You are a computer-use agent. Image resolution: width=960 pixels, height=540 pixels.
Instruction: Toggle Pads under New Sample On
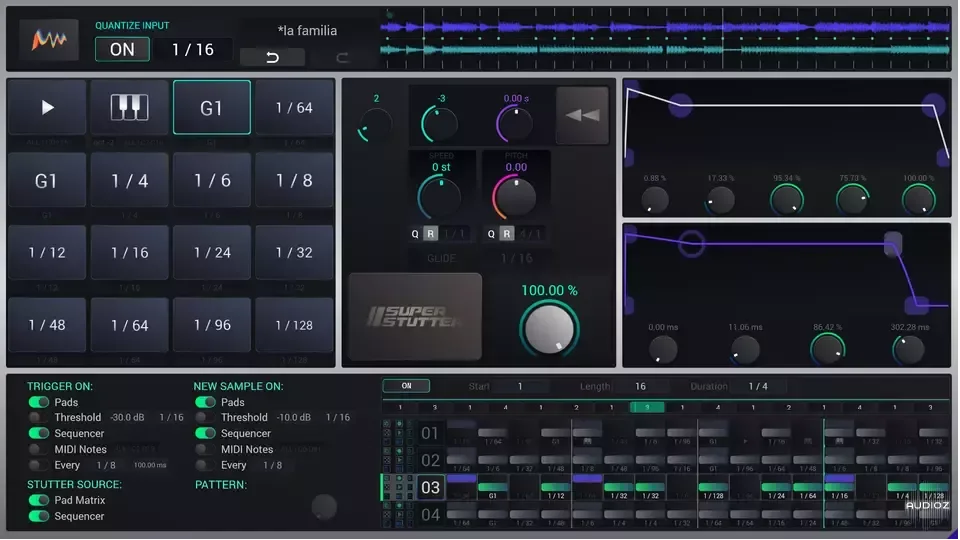click(x=205, y=402)
